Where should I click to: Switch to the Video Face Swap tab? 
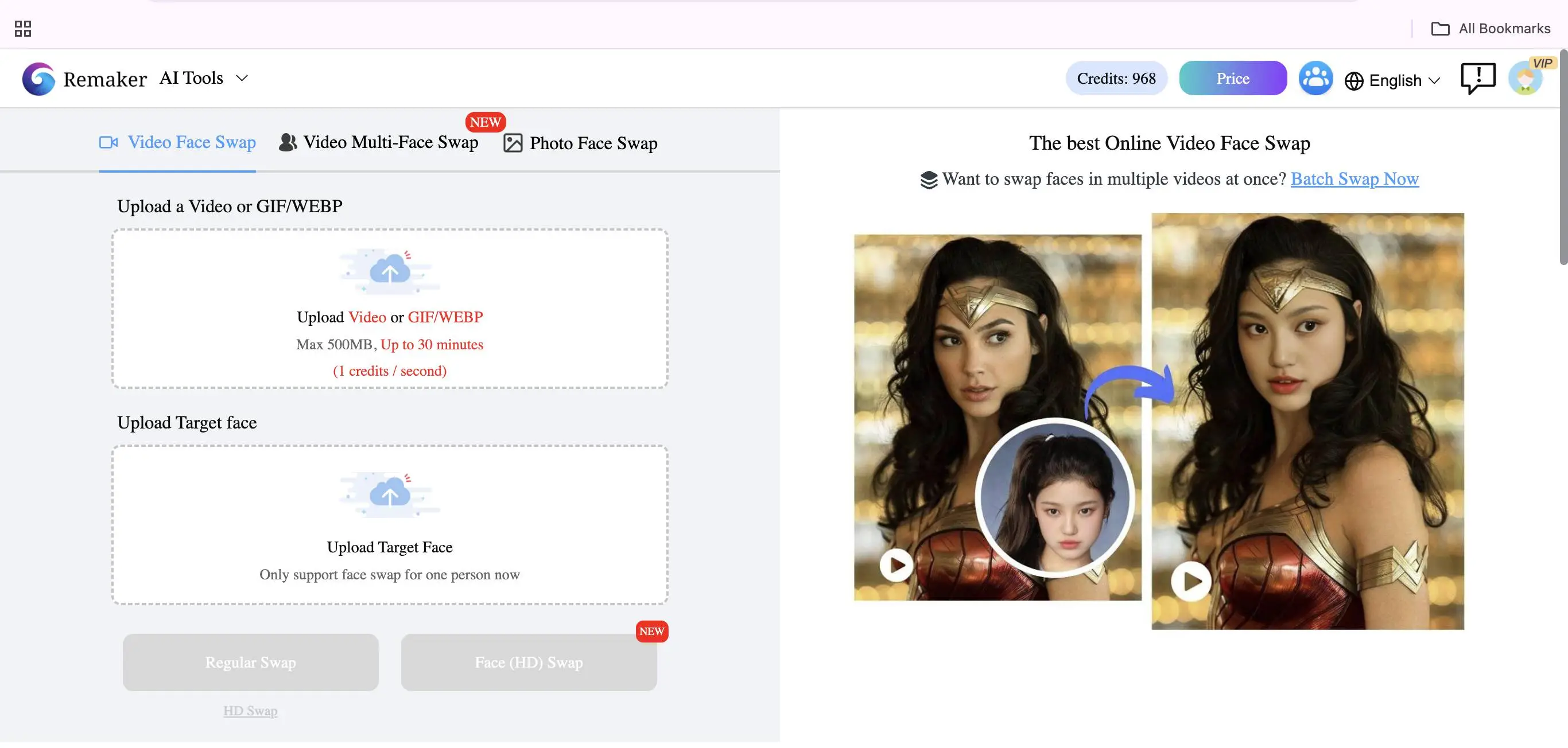(177, 142)
